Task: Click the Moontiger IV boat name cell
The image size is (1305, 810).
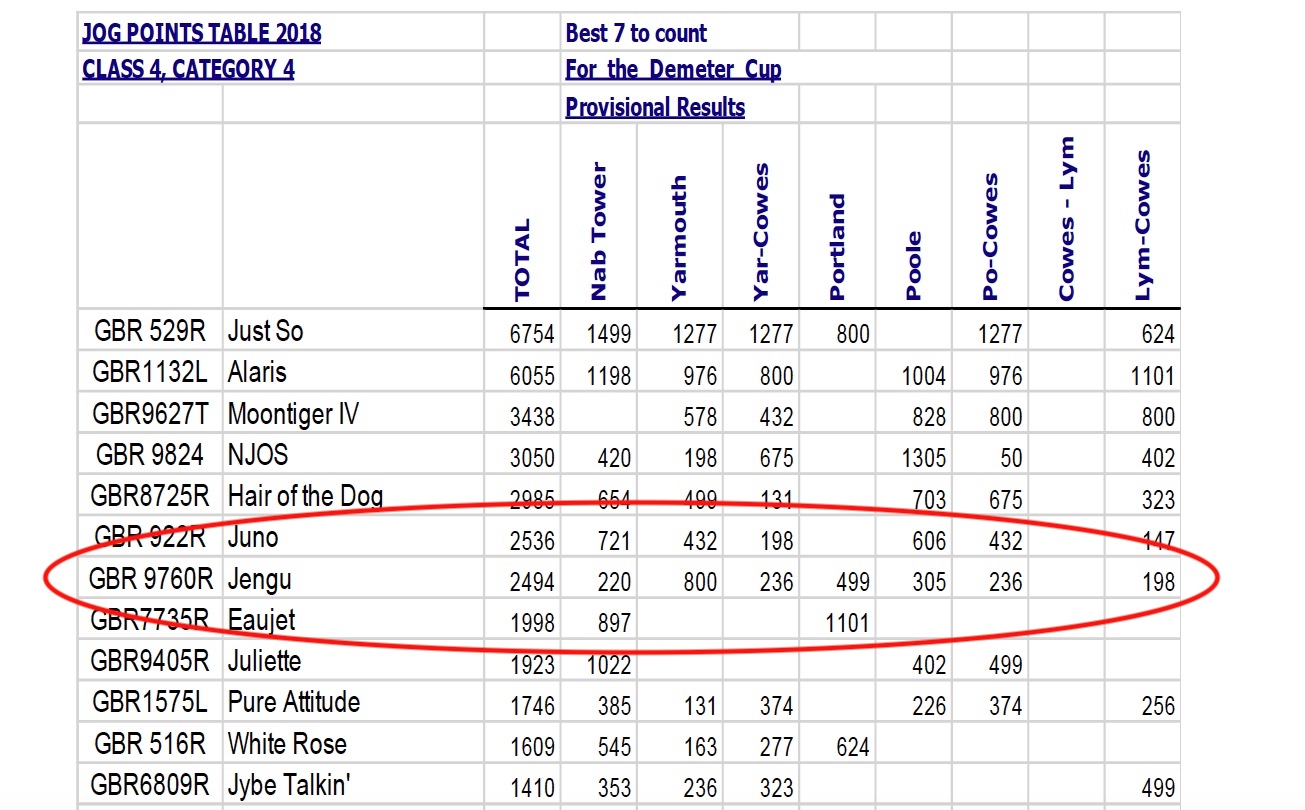Action: coord(293,414)
